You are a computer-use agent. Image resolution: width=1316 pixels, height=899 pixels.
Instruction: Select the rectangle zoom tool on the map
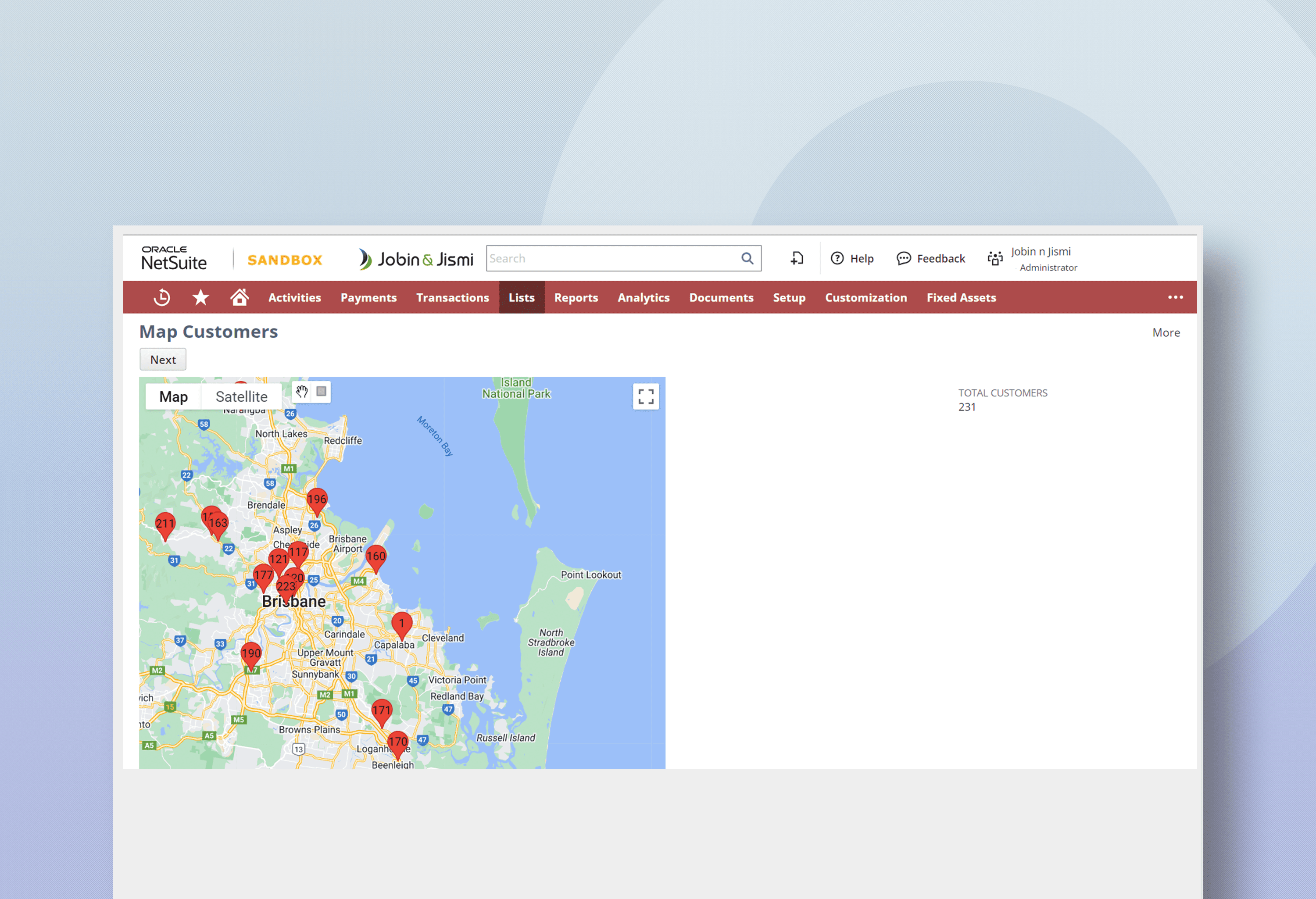tap(321, 391)
